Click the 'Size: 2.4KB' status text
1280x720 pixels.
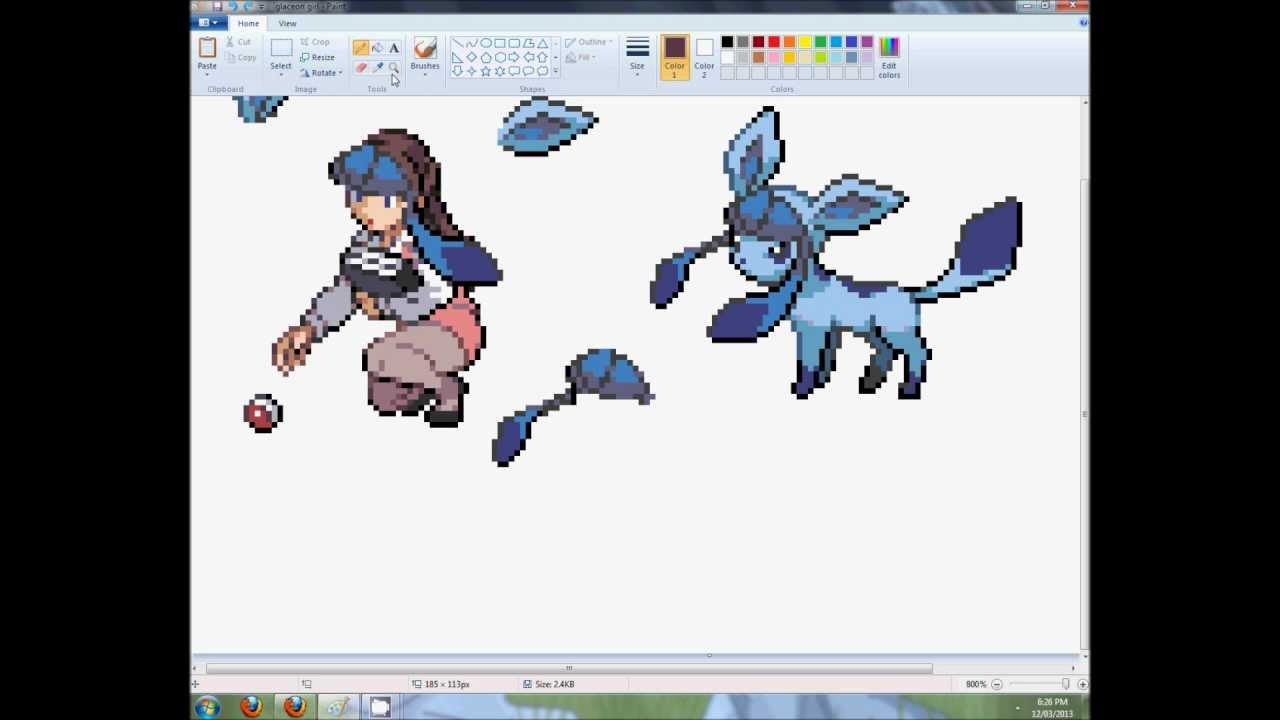coord(555,684)
